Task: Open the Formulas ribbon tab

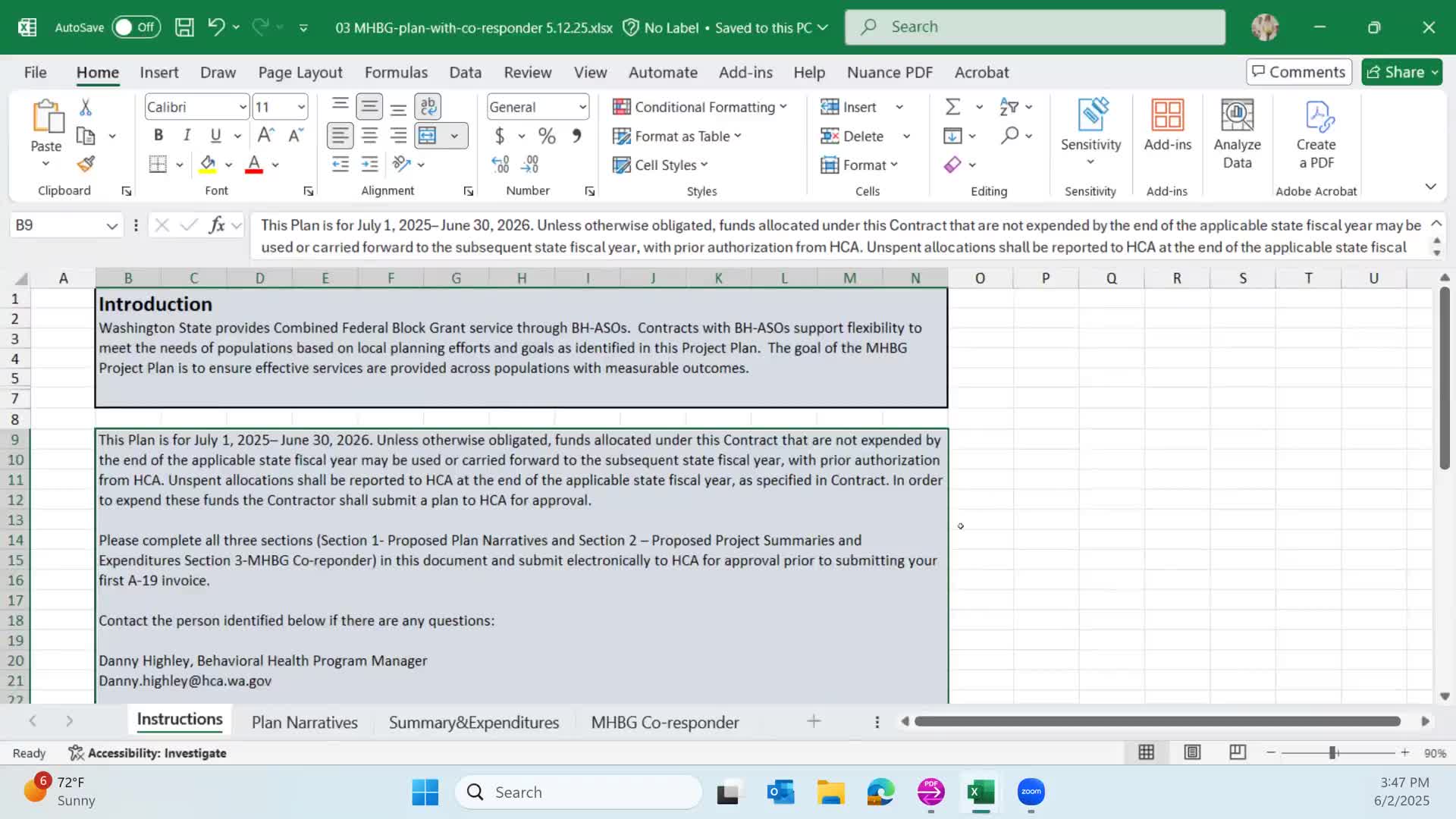Action: tap(396, 72)
